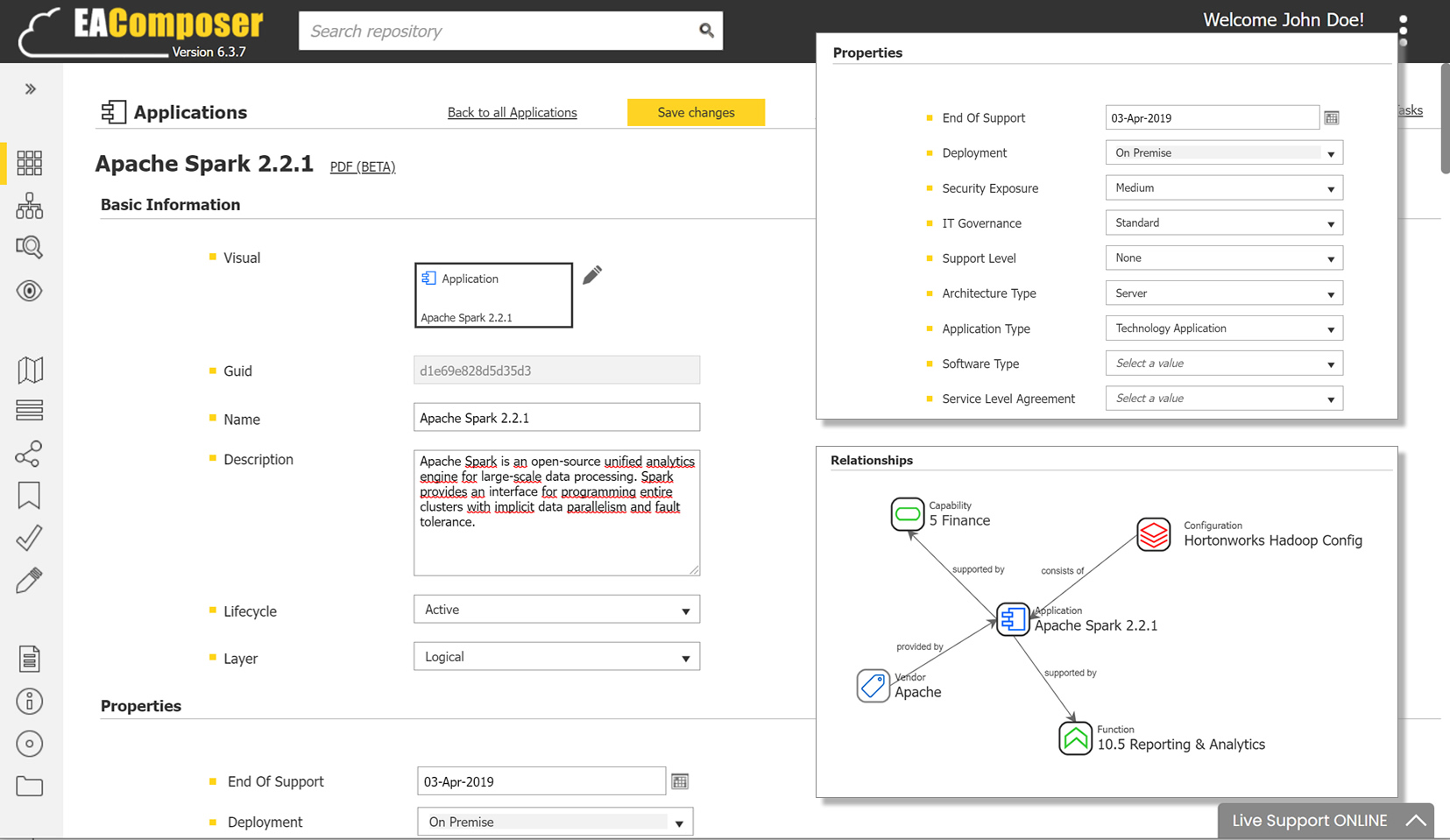Open the Security Exposure dropdown

coord(1224,187)
